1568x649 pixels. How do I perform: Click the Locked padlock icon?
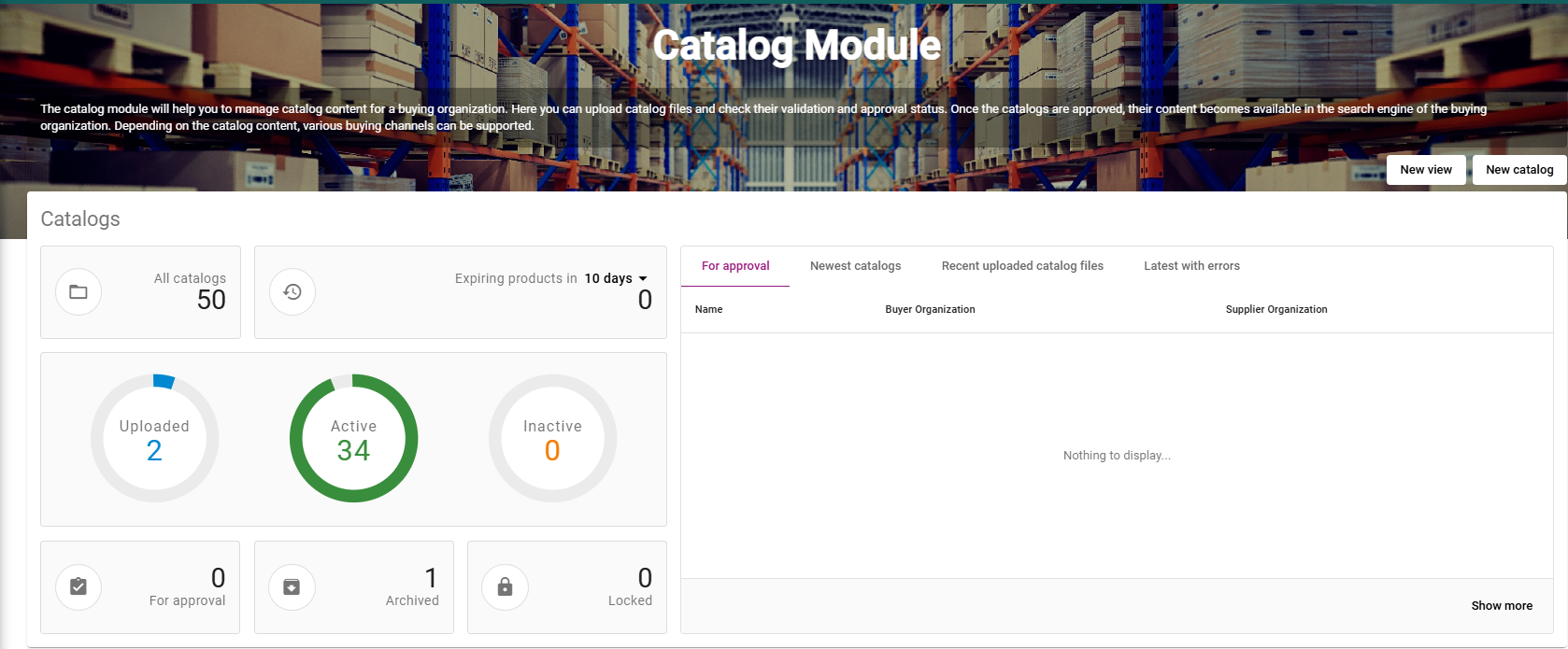[x=505, y=587]
